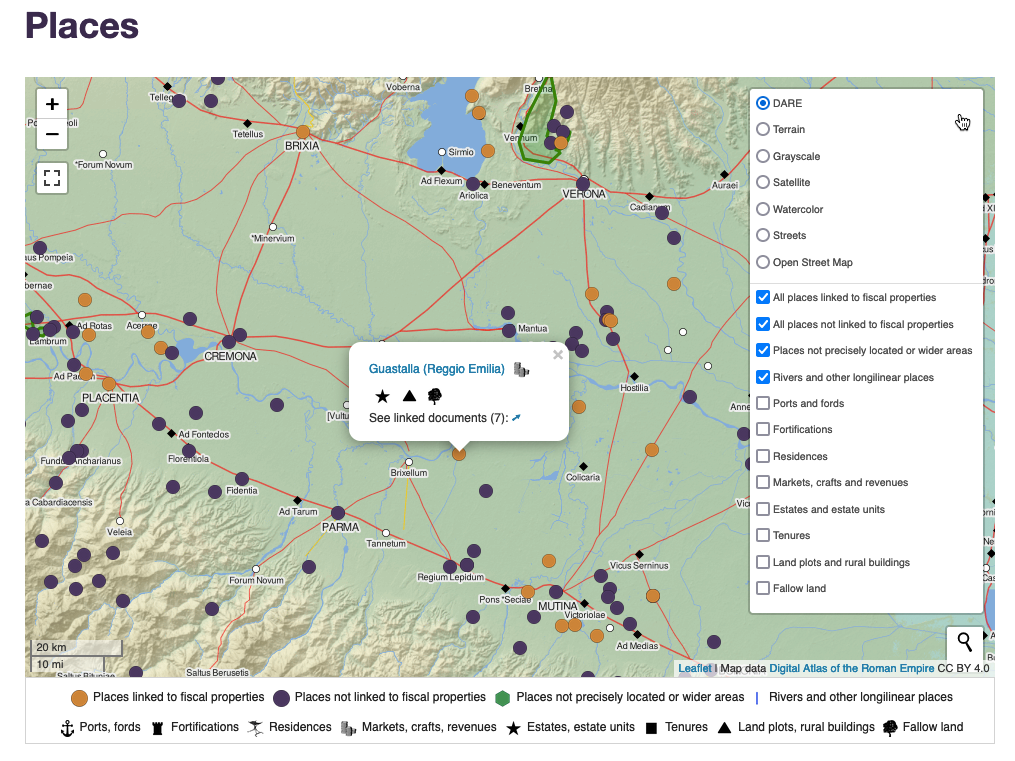Toggle fullscreen map view
Image resolution: width=1015 pixels, height=761 pixels.
52,177
